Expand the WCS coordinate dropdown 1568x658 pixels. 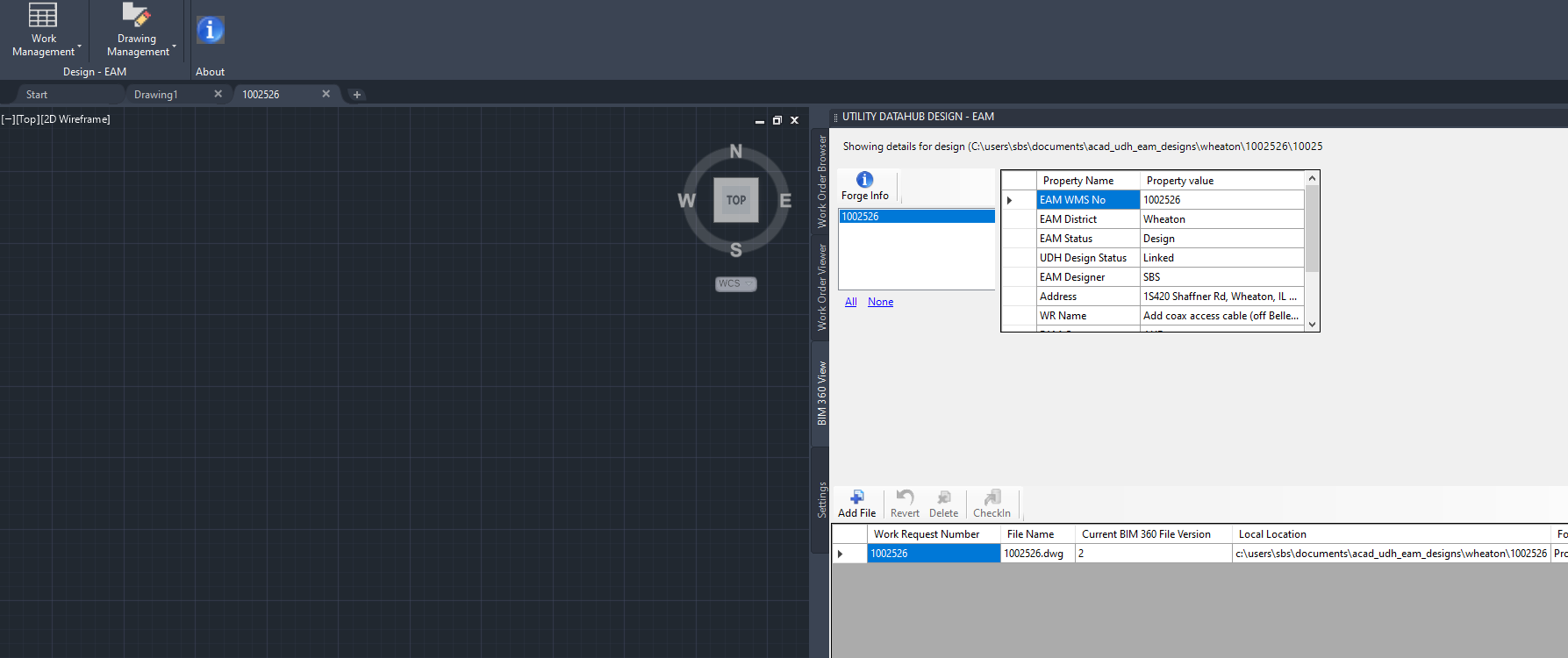click(x=748, y=283)
